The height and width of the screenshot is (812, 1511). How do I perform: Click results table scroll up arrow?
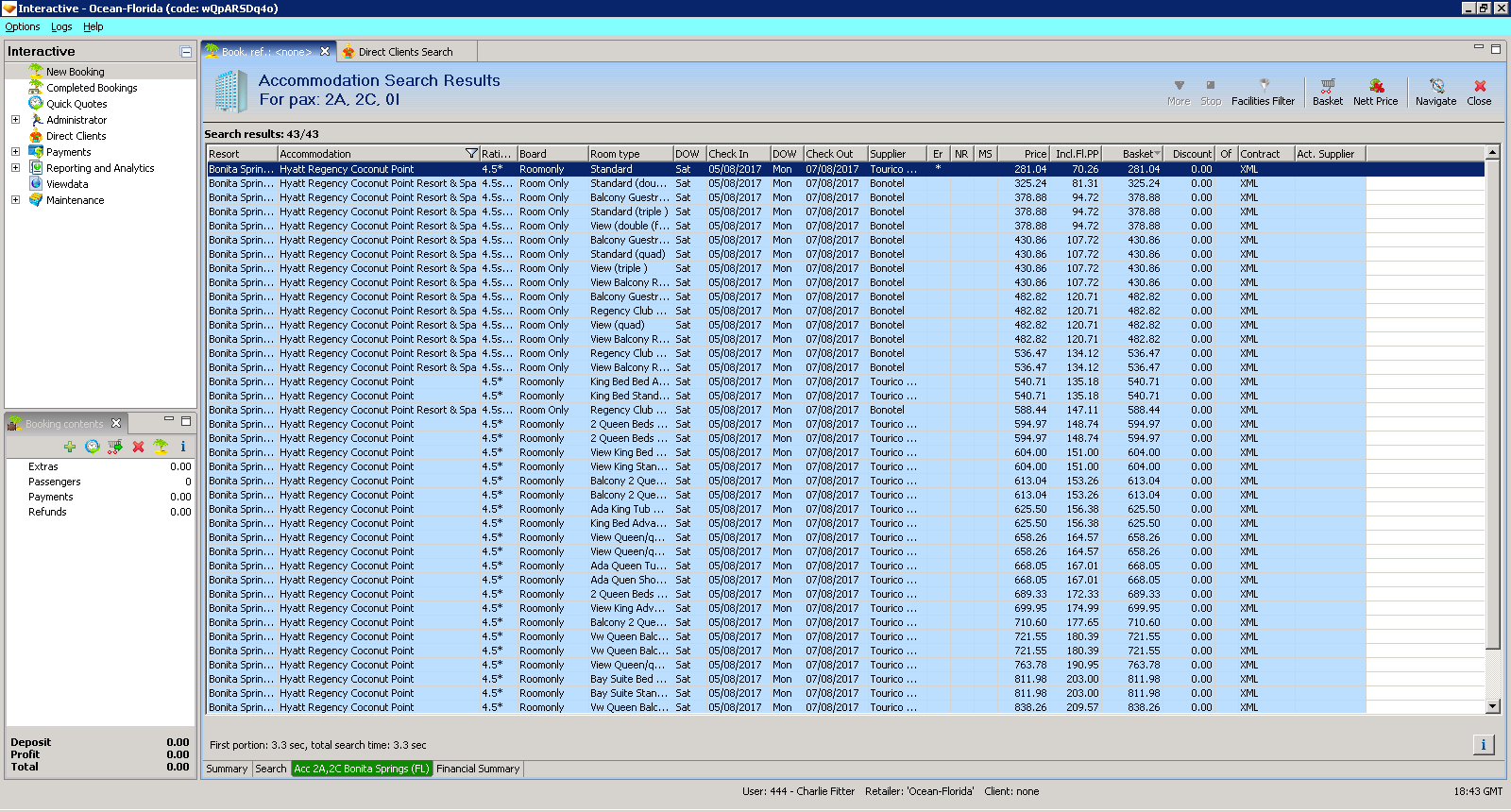1493,153
